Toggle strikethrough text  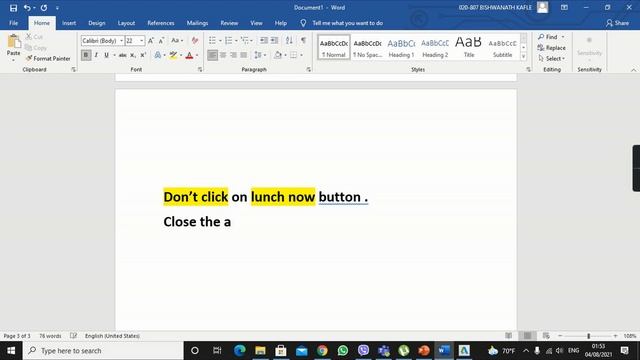click(x=122, y=55)
